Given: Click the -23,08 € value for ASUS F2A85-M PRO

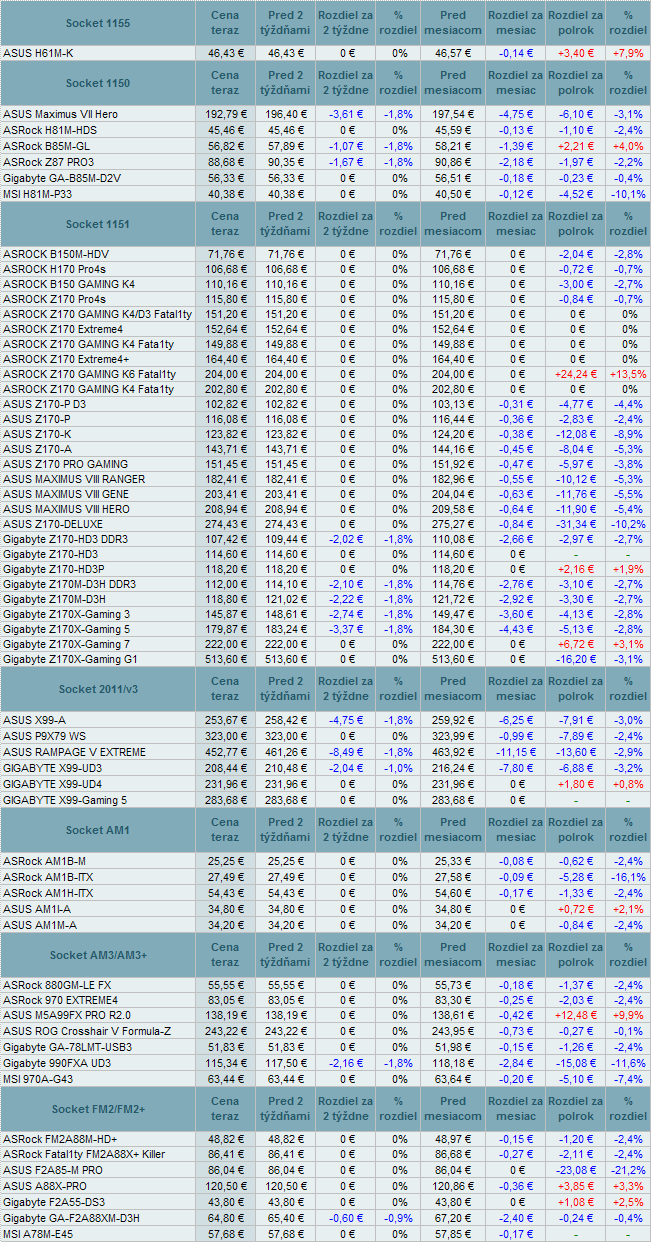Looking at the screenshot, I should [x=575, y=1170].
